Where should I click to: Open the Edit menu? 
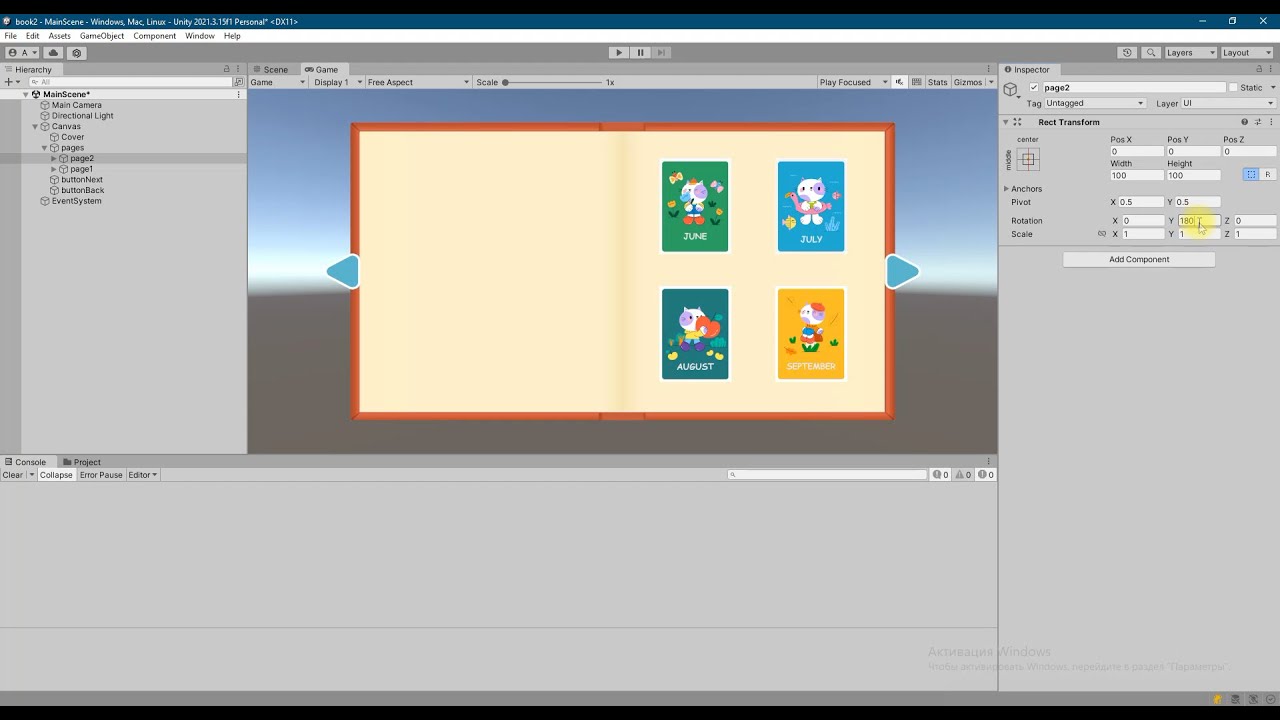33,36
